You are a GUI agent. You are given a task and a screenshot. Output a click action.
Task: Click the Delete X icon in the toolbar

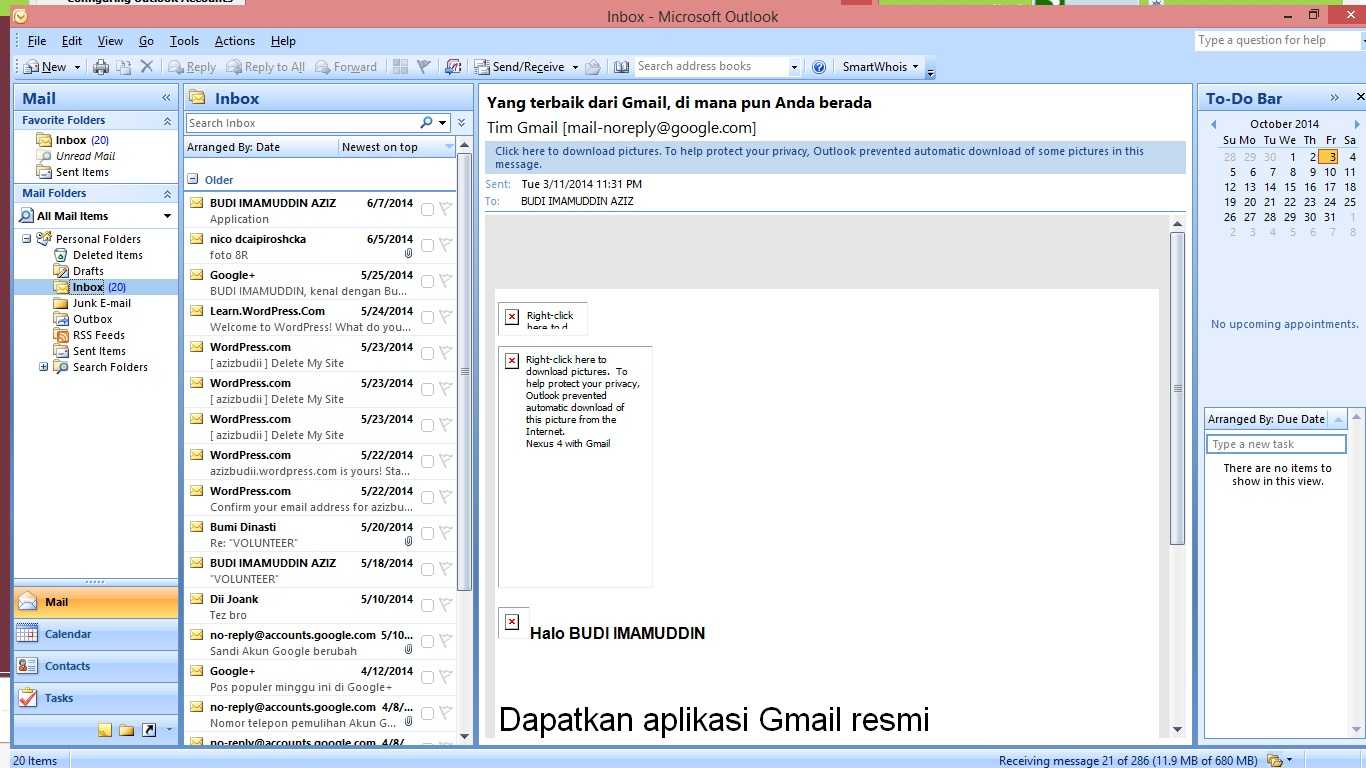pyautogui.click(x=146, y=67)
